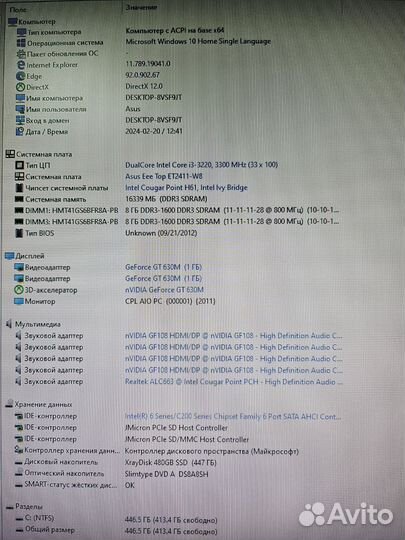405x540 pixels.
Task: Click the icon next to Пакет обновления ОС
Action: (21, 54)
